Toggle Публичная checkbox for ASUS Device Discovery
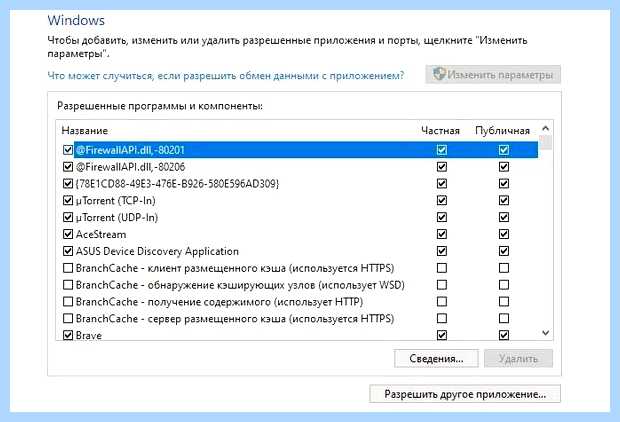Screen dimensions: 620x422 [504, 251]
